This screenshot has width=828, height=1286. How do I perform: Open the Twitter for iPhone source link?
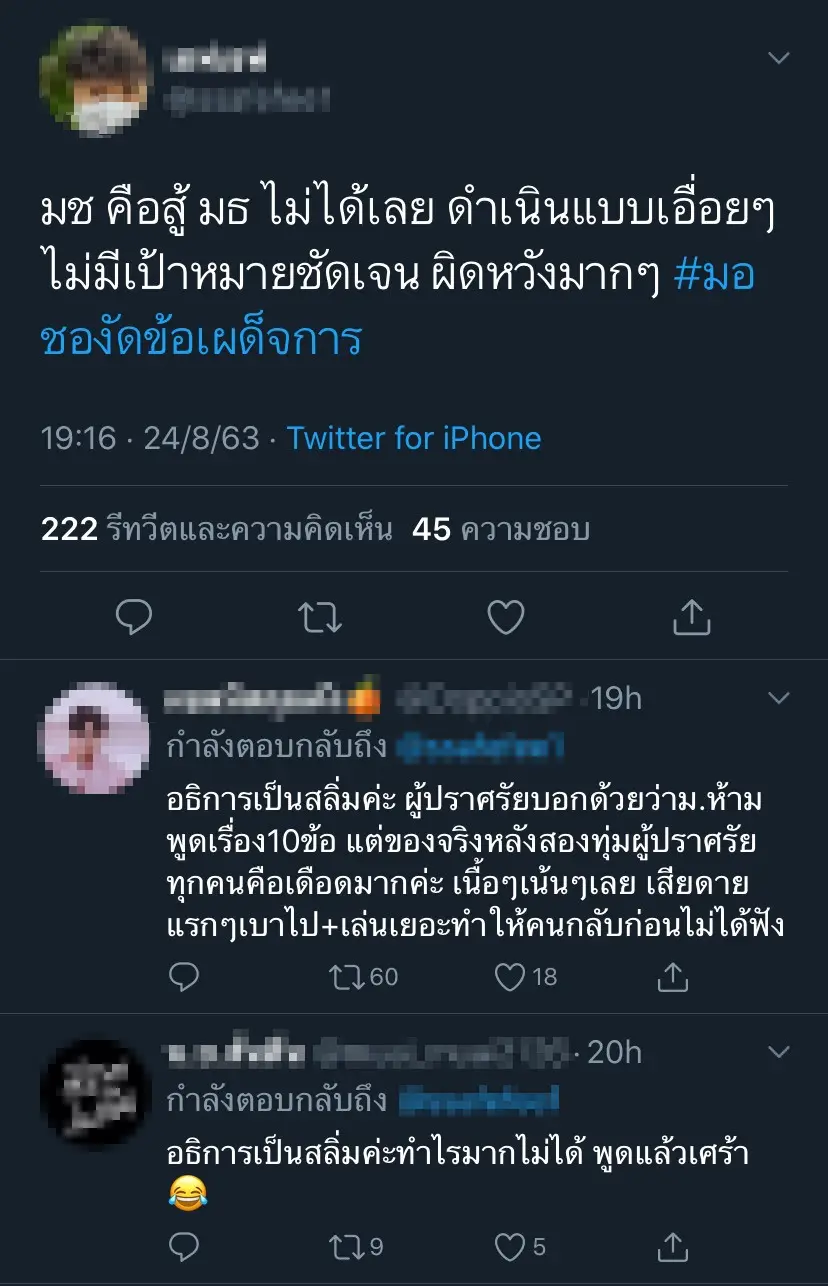[x=414, y=438]
